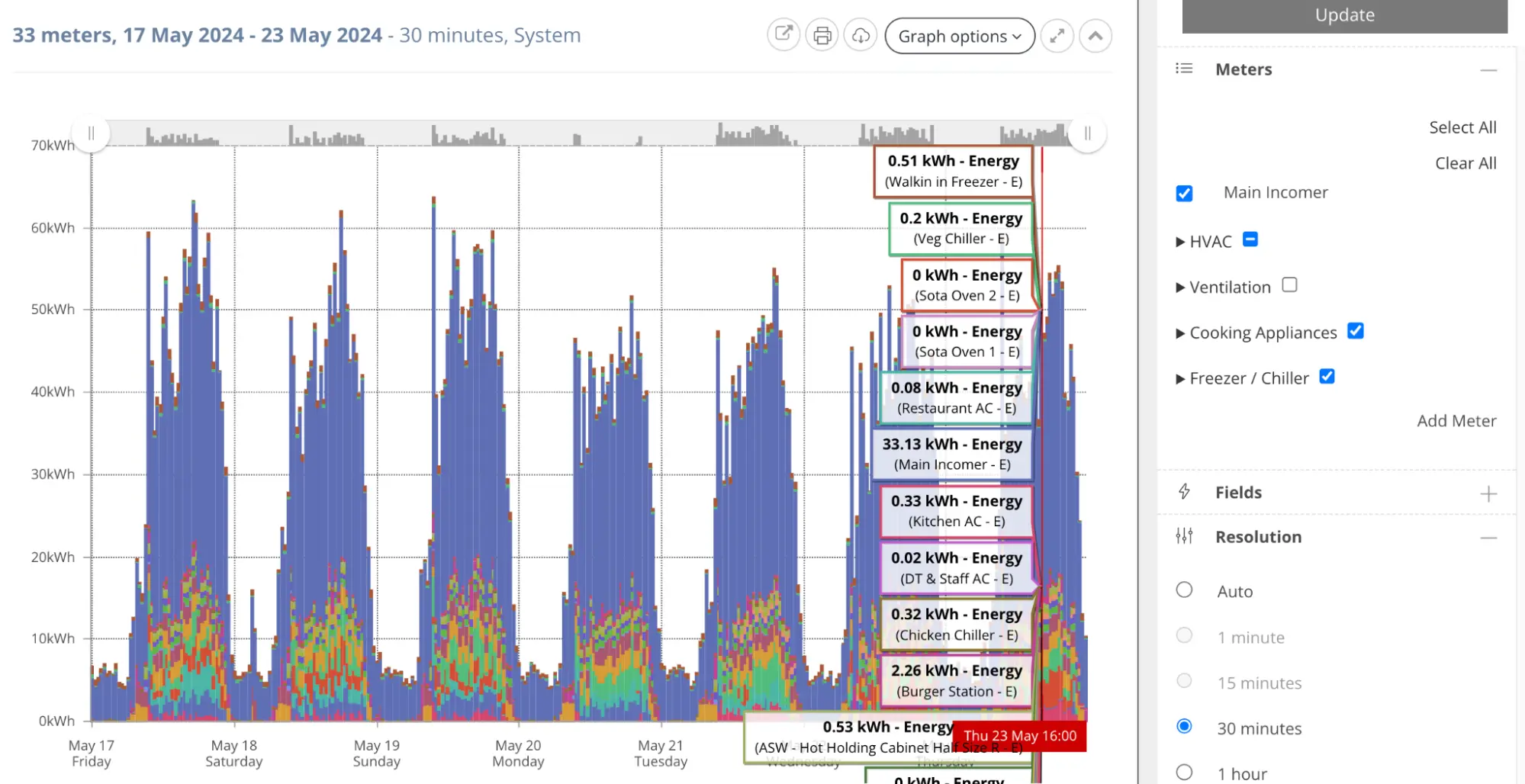Click the Resolution sliders icon
This screenshot has width=1525, height=784.
(x=1184, y=536)
